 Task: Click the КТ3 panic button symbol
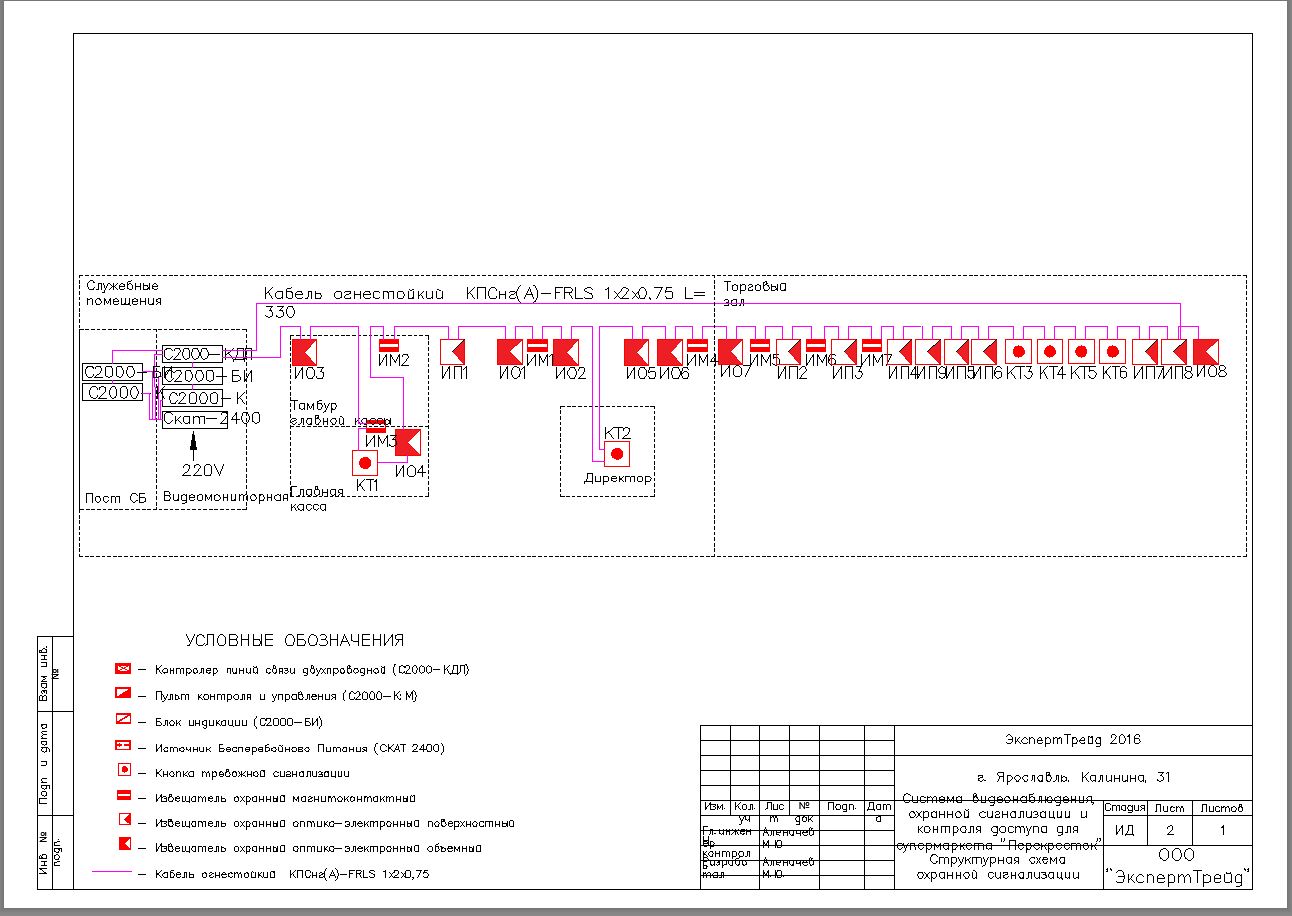click(x=1018, y=352)
